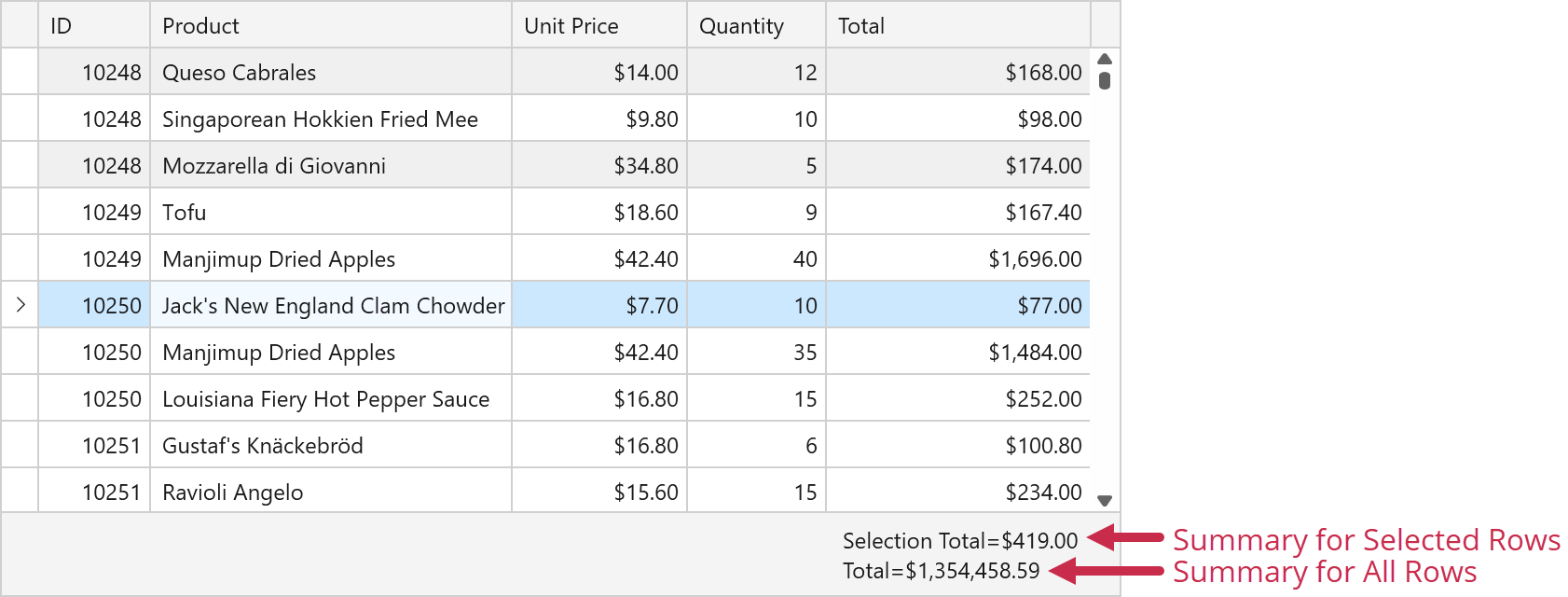Click the Selection Total summary text
The image size is (1568, 597).
point(959,541)
